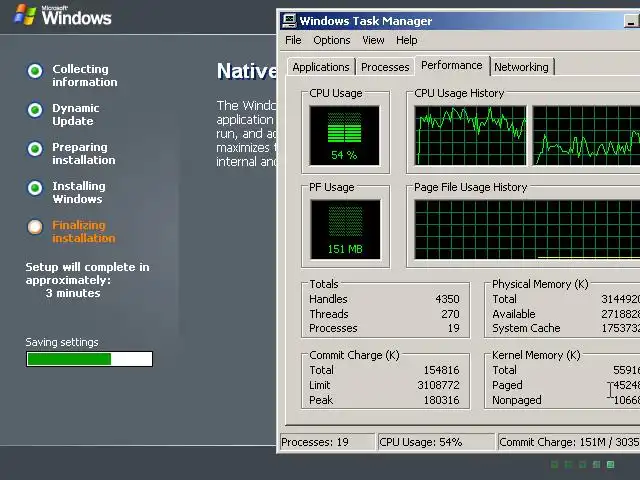
Task: Click the Preparing installation step bullet
Action: (x=35, y=149)
